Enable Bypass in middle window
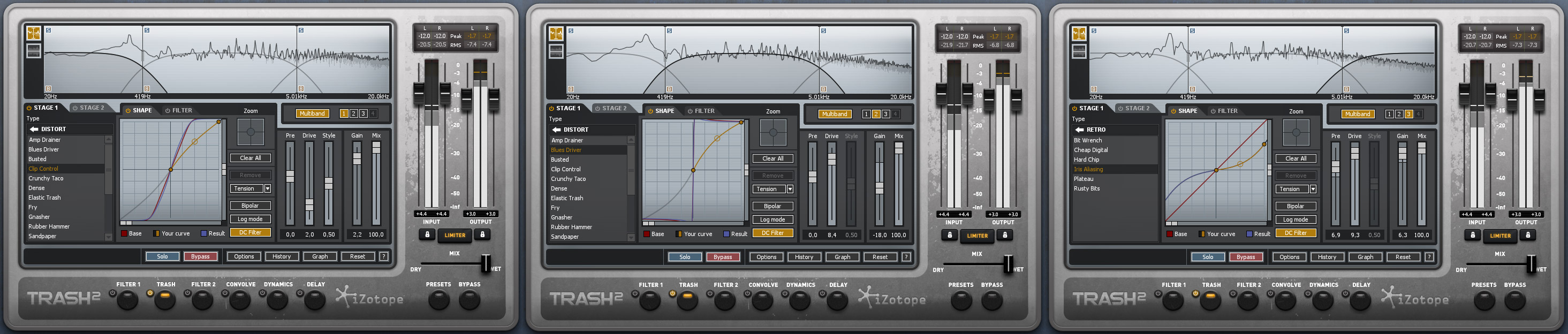This screenshot has width=1568, height=334. coord(723,257)
